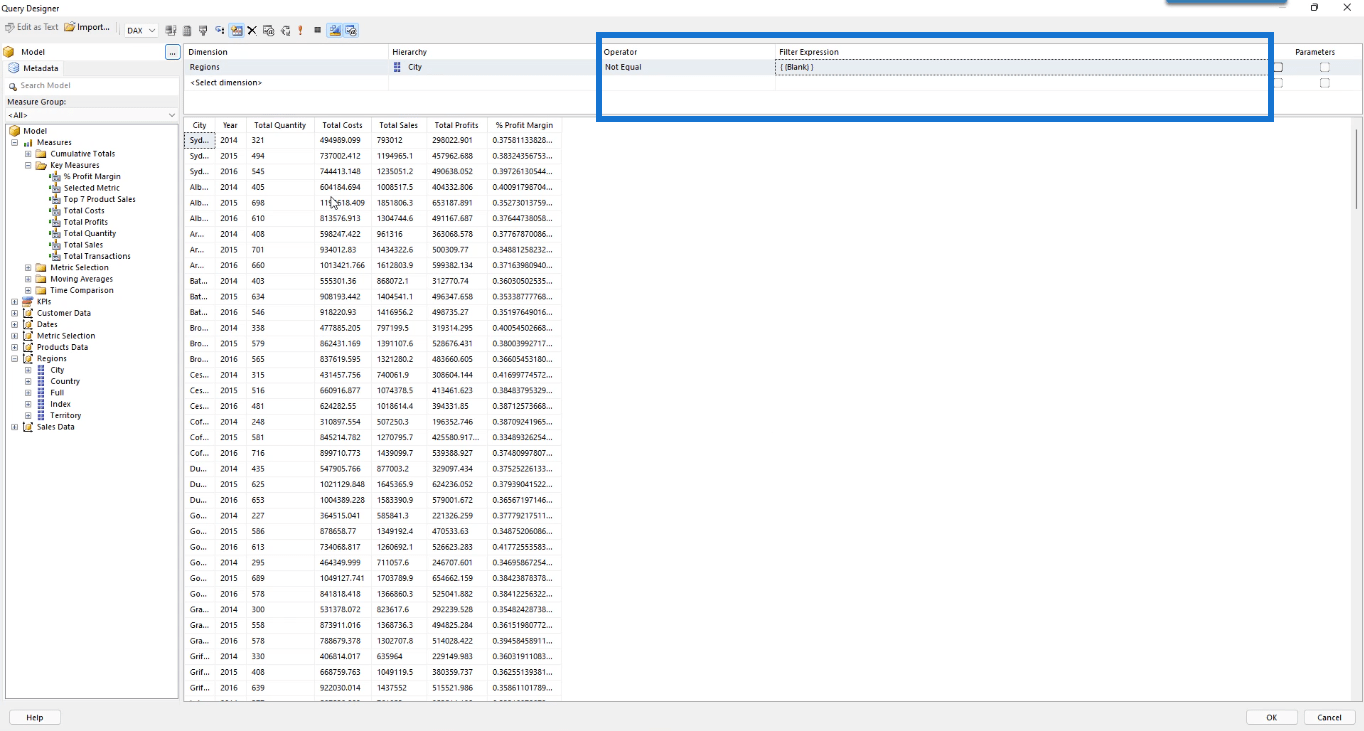Click the Refresh metadata toolbar icon
This screenshot has width=1364, height=731.
coord(171,30)
